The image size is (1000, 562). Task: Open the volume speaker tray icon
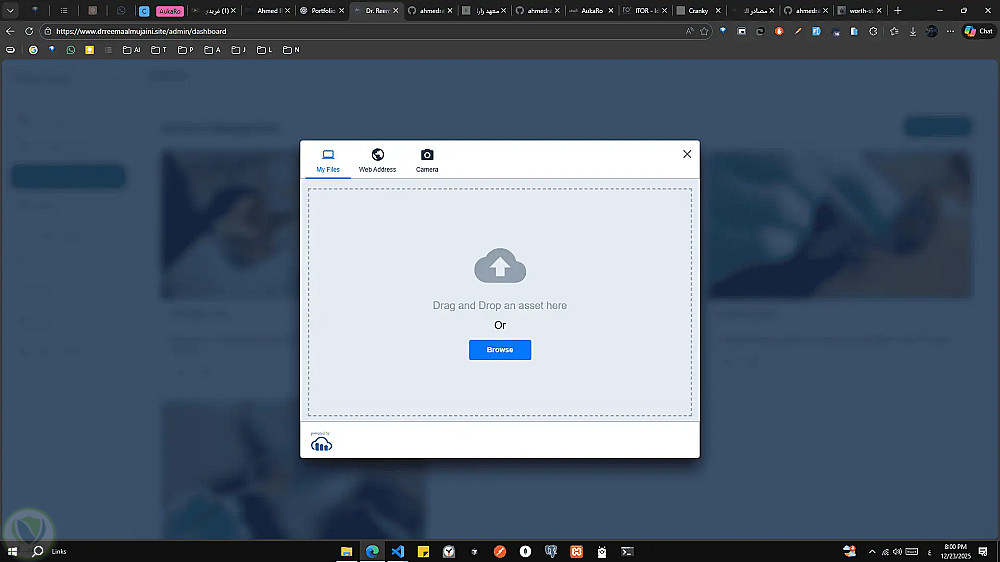click(x=897, y=552)
